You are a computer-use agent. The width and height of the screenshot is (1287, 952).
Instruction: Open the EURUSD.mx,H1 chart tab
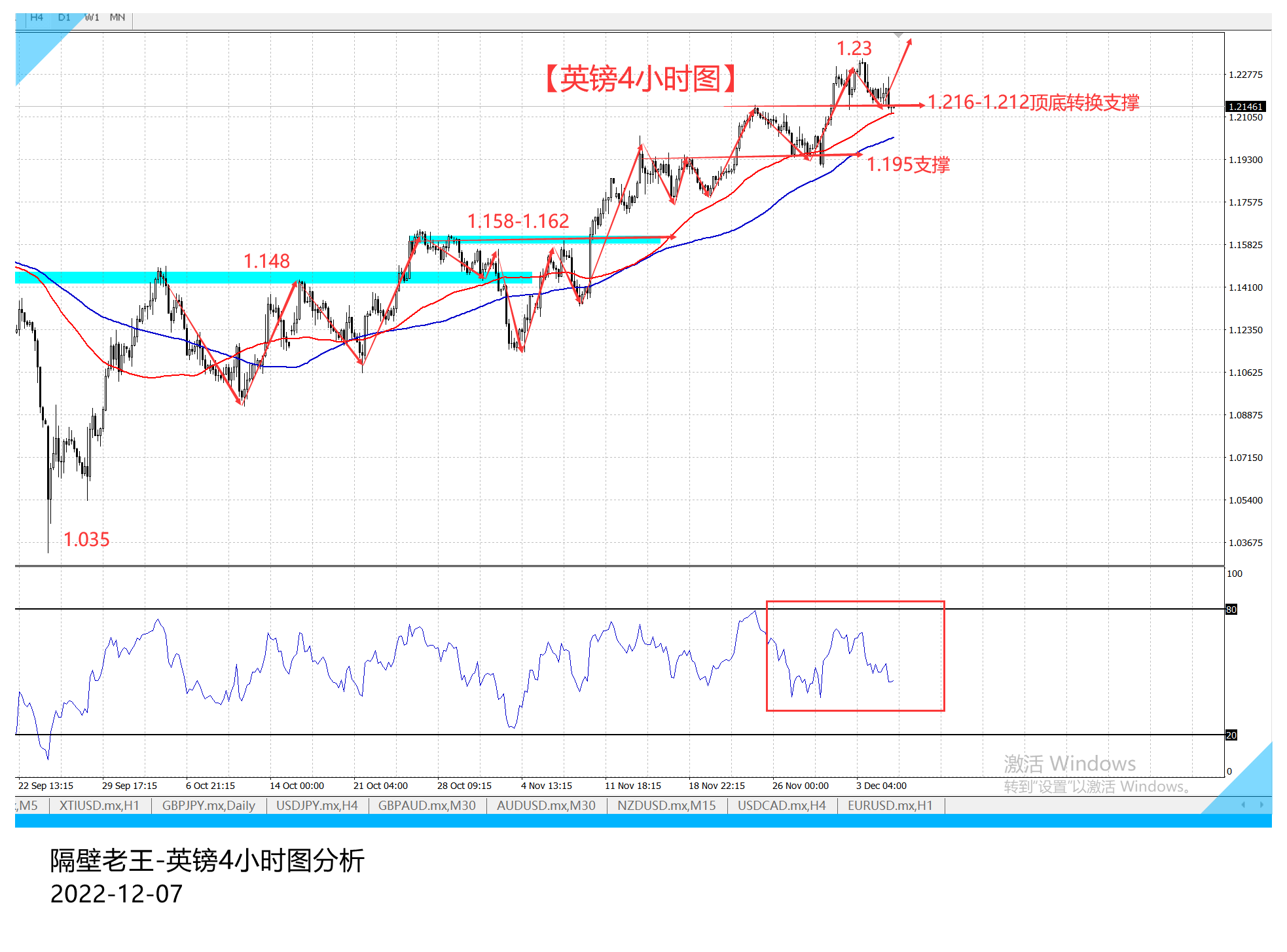pyautogui.click(x=890, y=805)
